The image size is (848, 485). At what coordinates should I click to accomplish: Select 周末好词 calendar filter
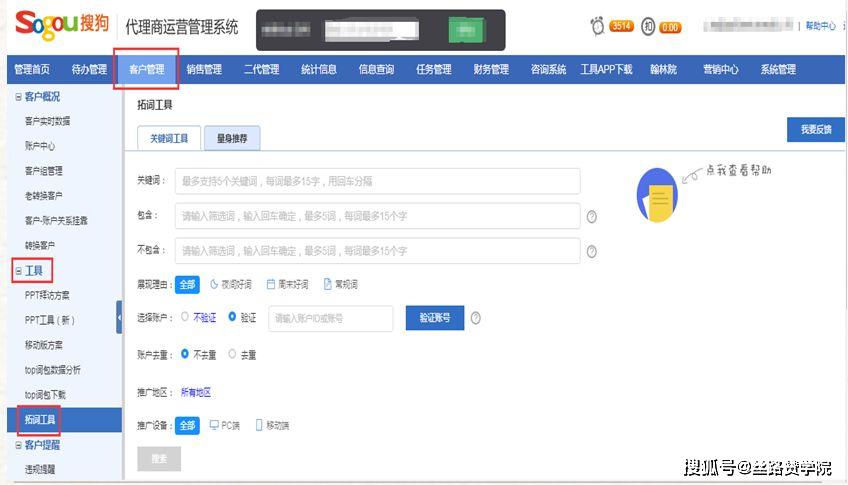click(288, 284)
